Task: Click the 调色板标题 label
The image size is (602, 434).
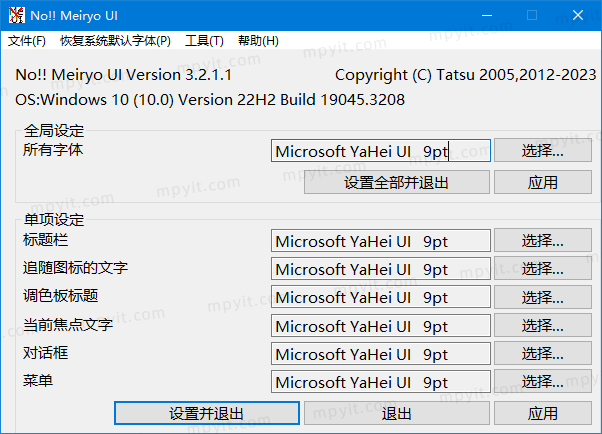Action: click(61, 296)
